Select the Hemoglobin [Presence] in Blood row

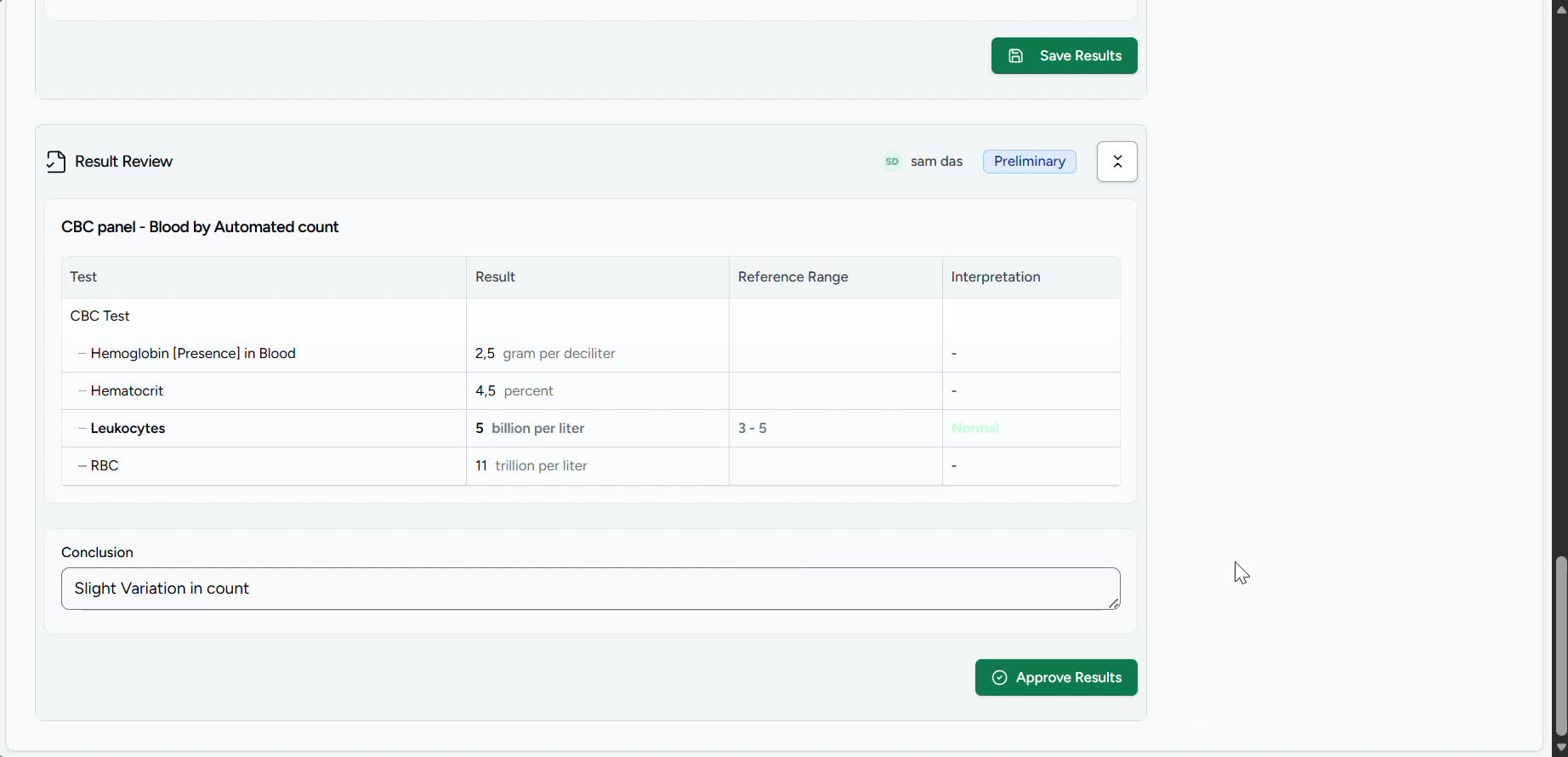point(590,354)
